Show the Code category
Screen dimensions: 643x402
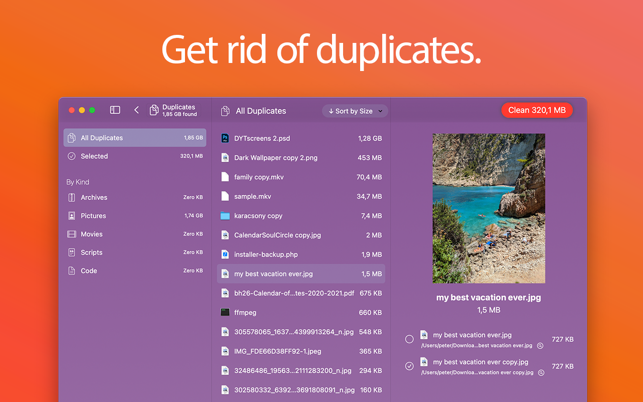coord(135,271)
